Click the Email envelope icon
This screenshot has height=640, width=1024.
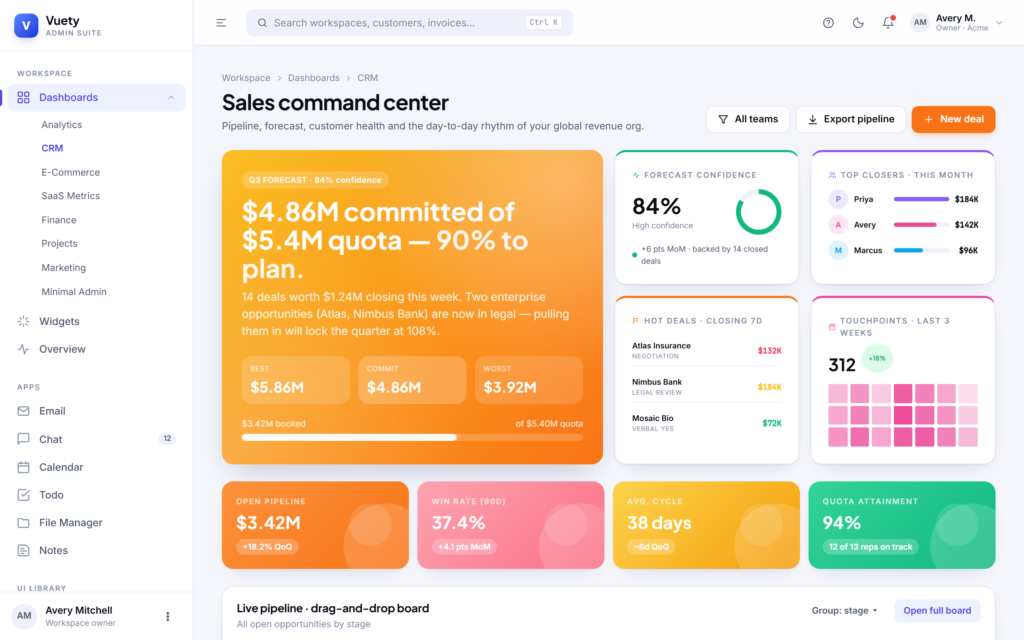pyautogui.click(x=24, y=411)
